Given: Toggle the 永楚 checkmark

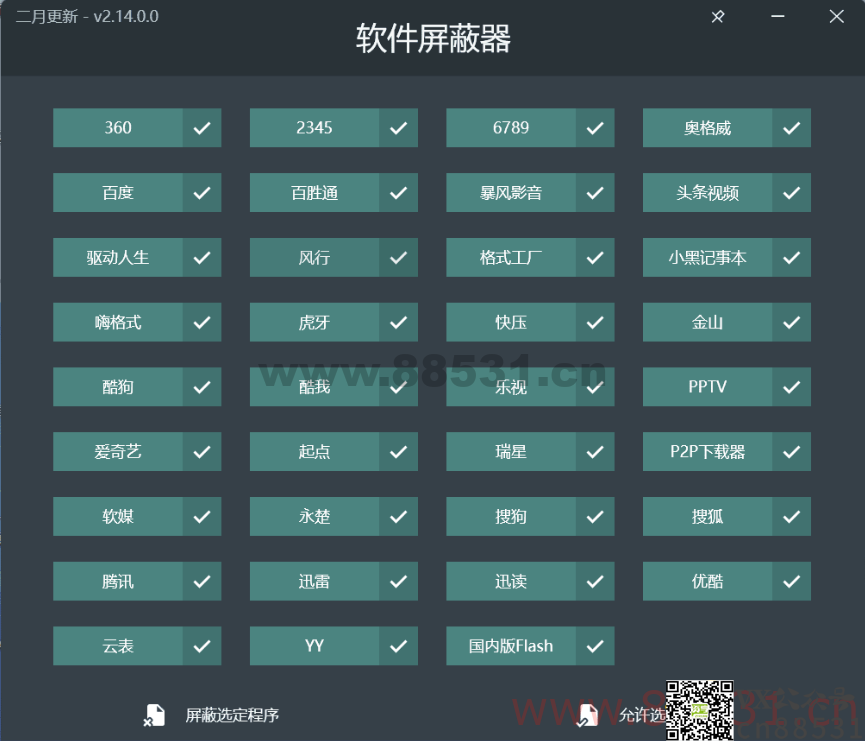Looking at the screenshot, I should click(398, 516).
